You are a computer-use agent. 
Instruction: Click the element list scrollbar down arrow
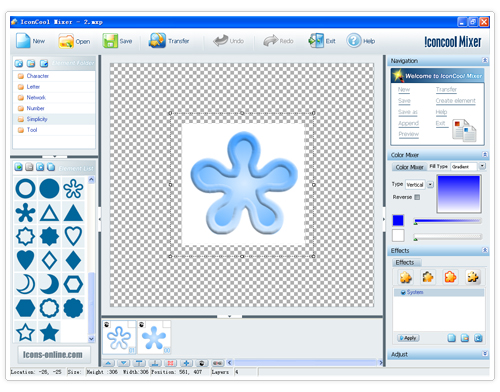pyautogui.click(x=91, y=339)
